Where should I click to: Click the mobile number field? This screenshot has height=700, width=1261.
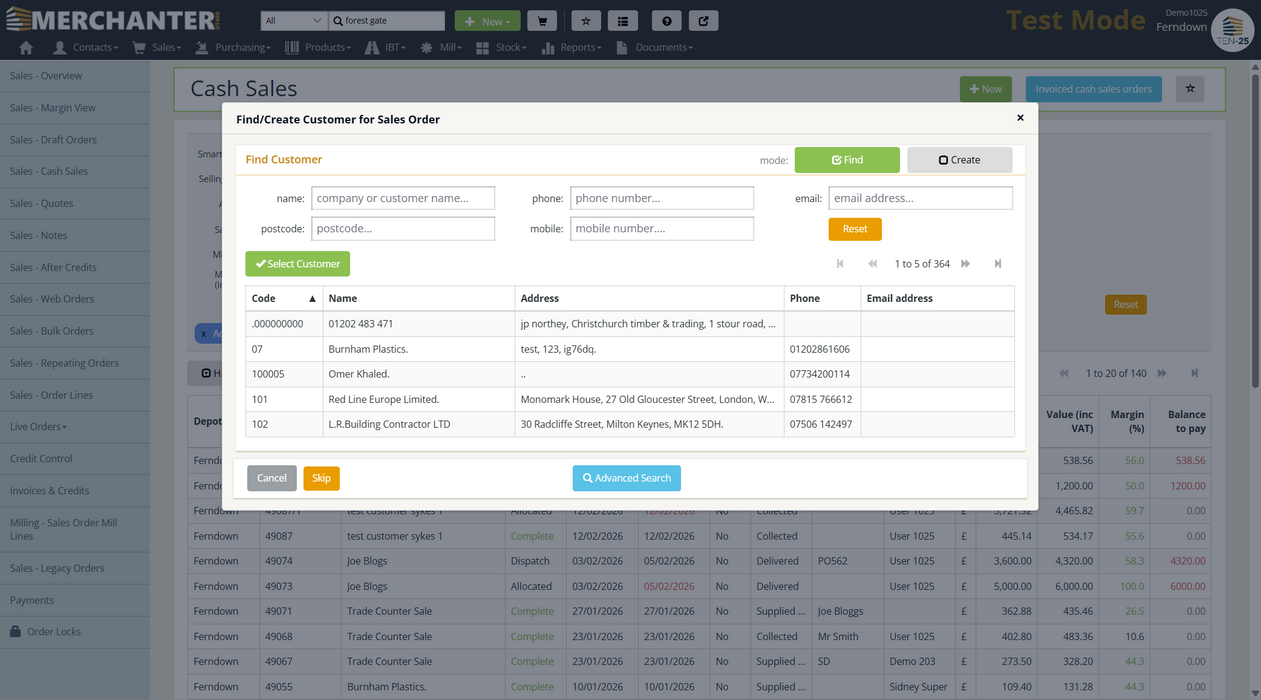point(662,229)
